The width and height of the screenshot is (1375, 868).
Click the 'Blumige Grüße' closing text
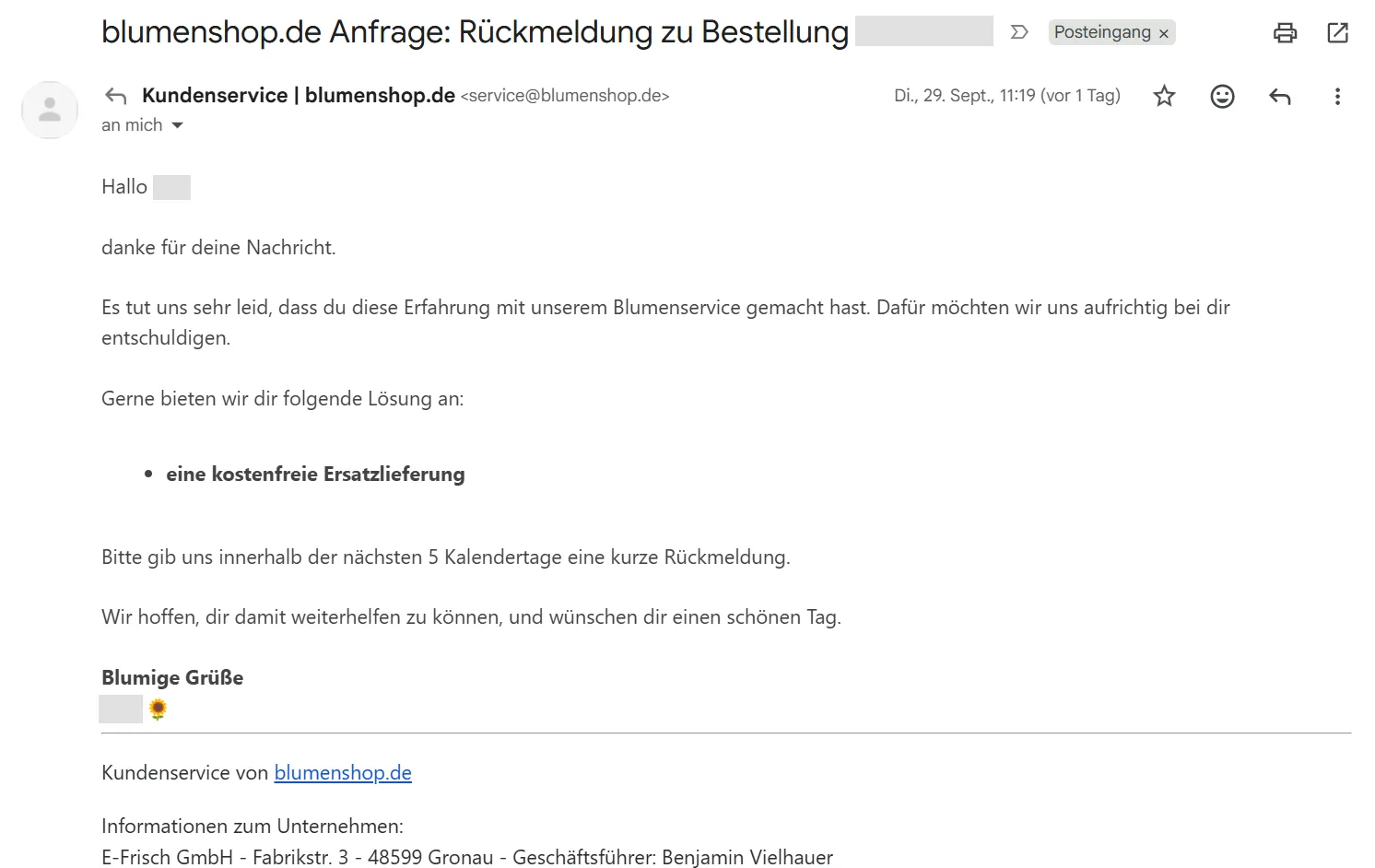[x=172, y=677]
